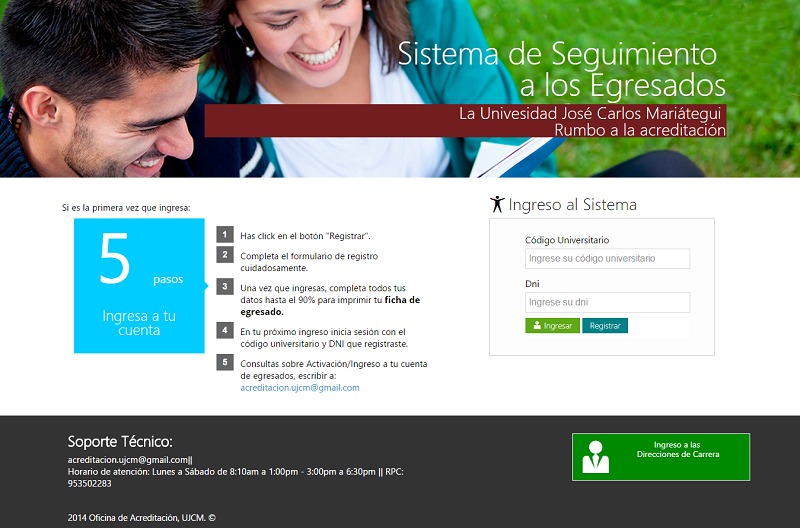Click step number 1 badge
The image size is (800, 528).
click(x=225, y=234)
